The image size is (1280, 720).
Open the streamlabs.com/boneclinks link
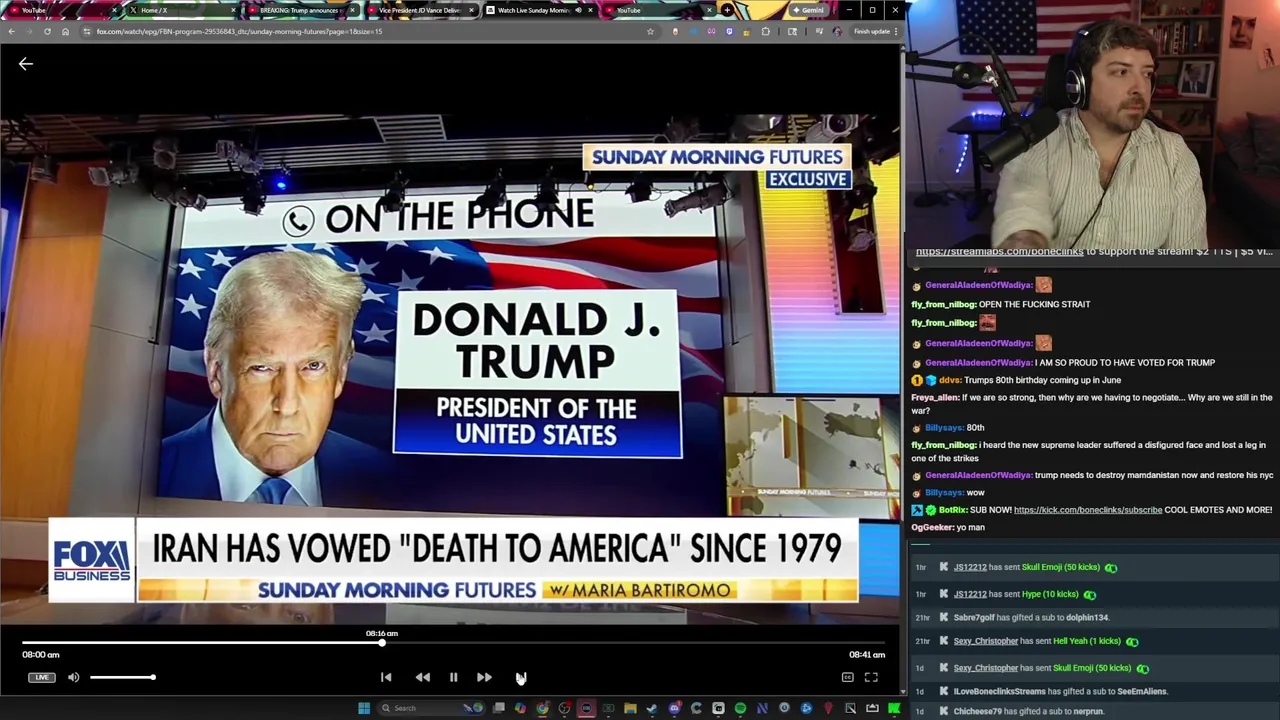999,252
